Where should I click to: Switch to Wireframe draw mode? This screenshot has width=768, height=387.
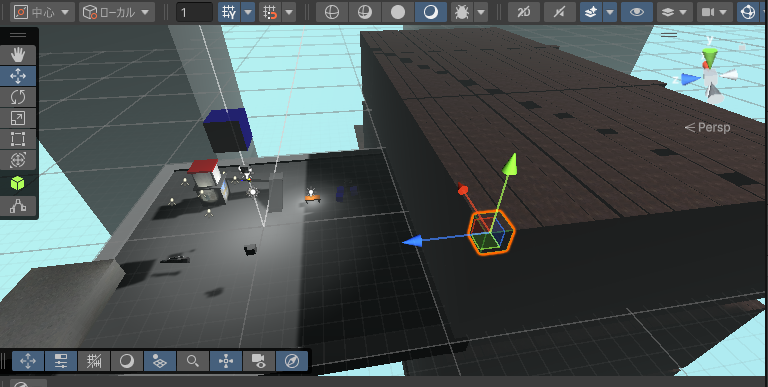332,12
